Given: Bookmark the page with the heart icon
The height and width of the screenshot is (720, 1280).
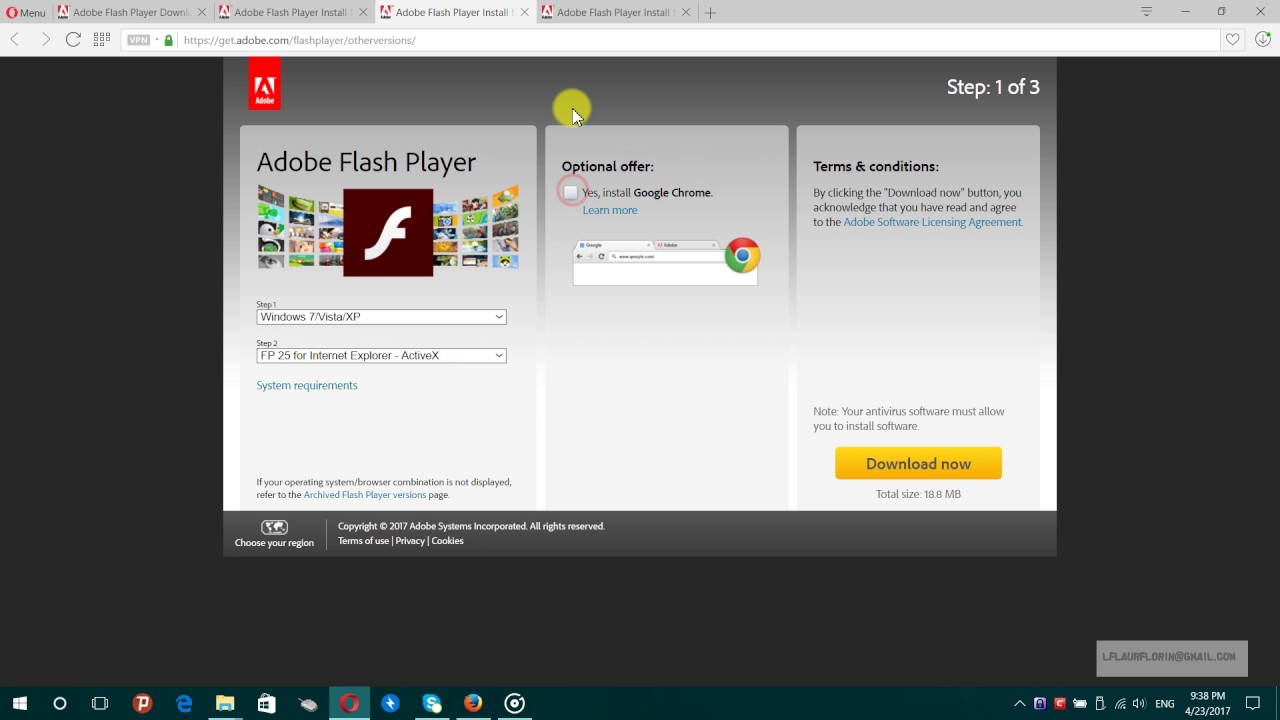Looking at the screenshot, I should click(x=1233, y=40).
